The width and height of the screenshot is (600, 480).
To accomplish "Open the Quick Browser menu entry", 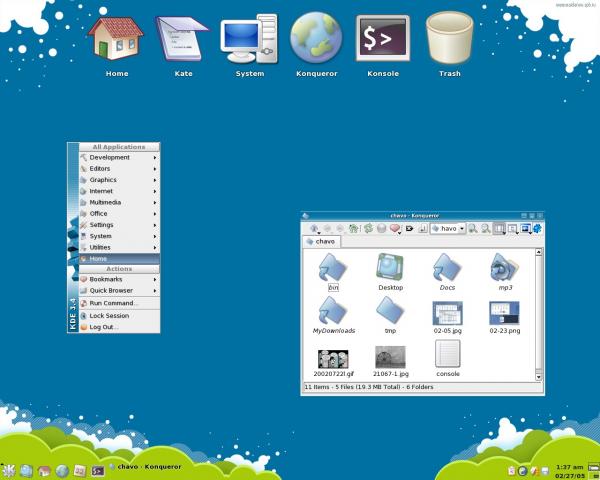I will pyautogui.click(x=119, y=291).
